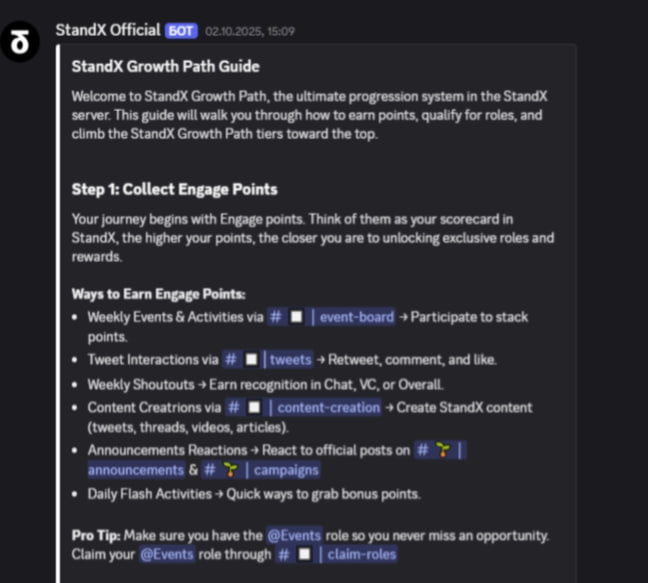This screenshot has width=648, height=583.
Task: Click the message timestamp 02.10.2025, 15:09
Action: tap(250, 31)
